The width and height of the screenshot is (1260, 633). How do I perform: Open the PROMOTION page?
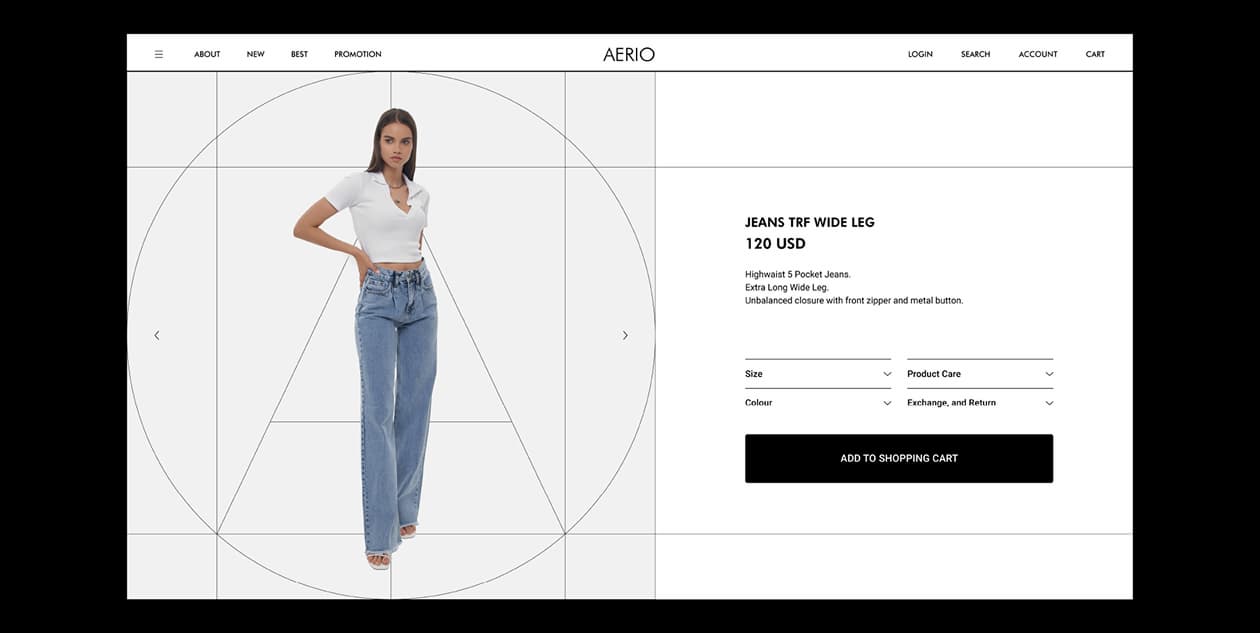(358, 54)
